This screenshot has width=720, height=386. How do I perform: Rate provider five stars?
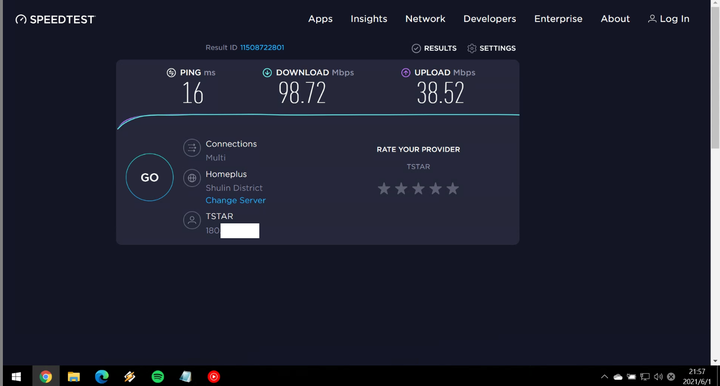(453, 188)
